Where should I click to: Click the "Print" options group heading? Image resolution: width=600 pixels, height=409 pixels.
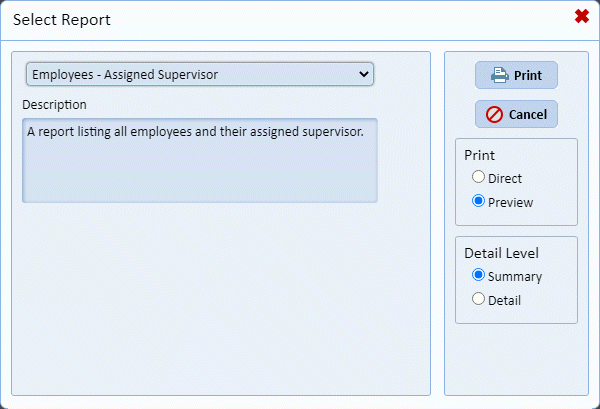click(x=480, y=156)
